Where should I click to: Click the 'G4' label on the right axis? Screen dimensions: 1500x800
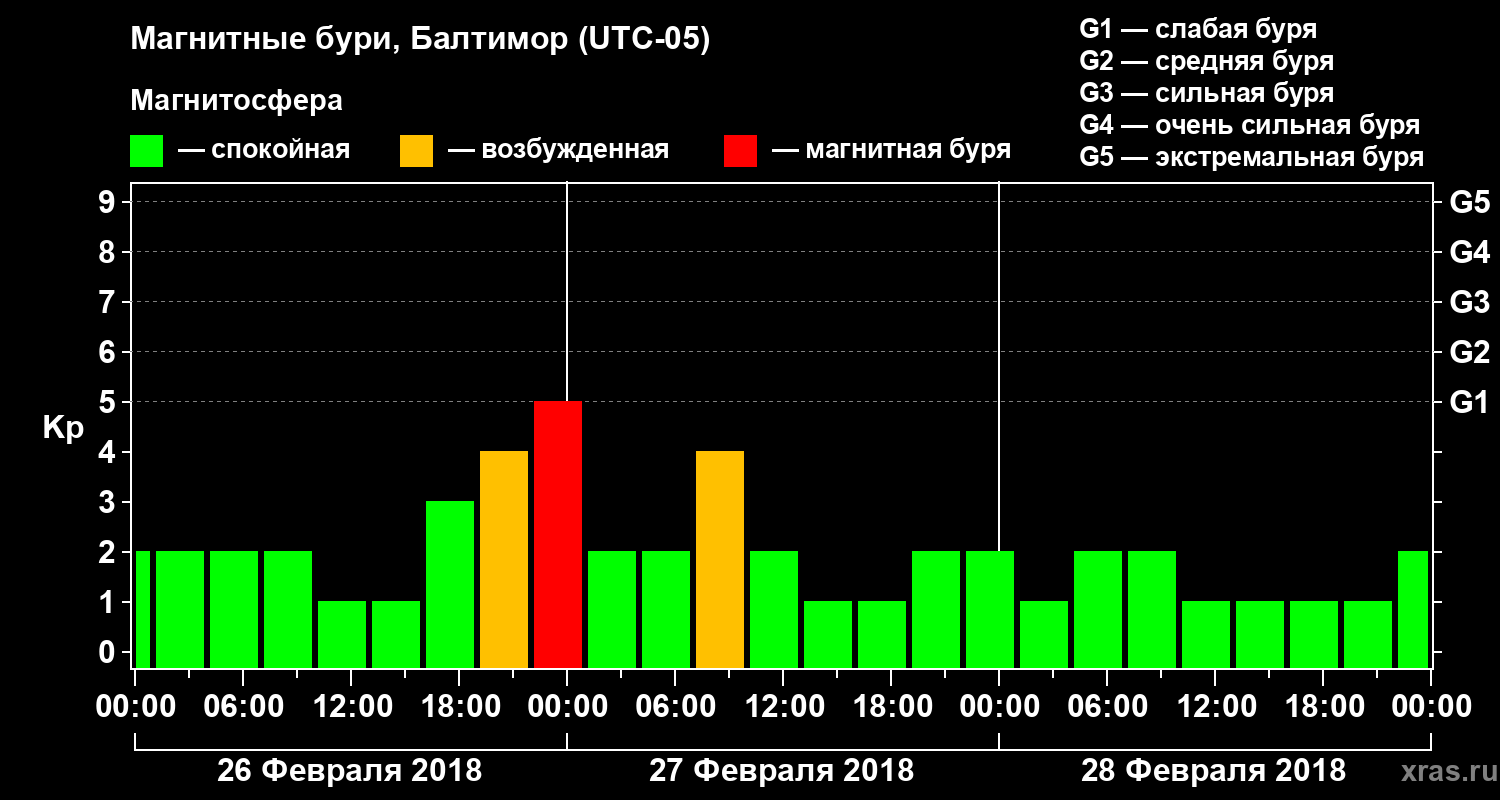[1469, 252]
